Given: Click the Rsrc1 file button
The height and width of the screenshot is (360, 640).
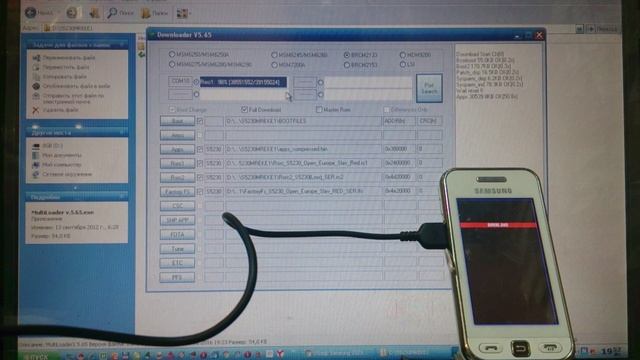Looking at the screenshot, I should (177, 163).
